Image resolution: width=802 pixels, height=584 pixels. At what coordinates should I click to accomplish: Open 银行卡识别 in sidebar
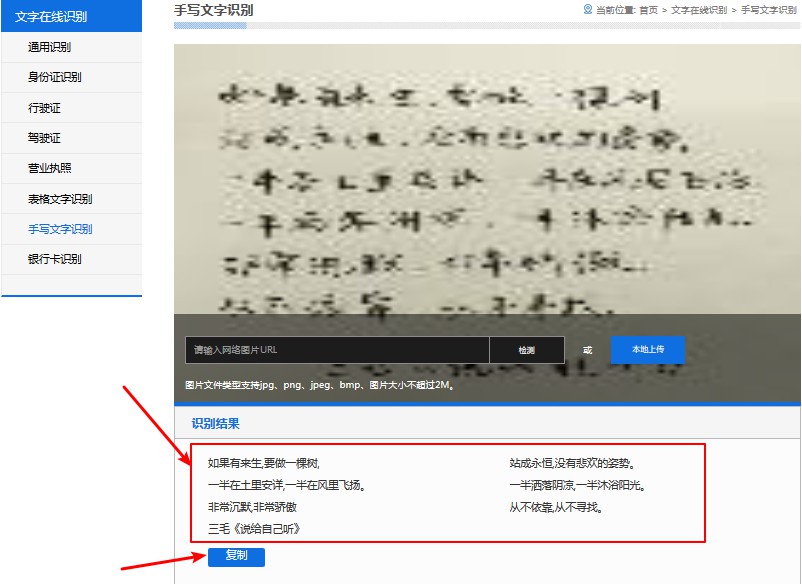[x=55, y=259]
